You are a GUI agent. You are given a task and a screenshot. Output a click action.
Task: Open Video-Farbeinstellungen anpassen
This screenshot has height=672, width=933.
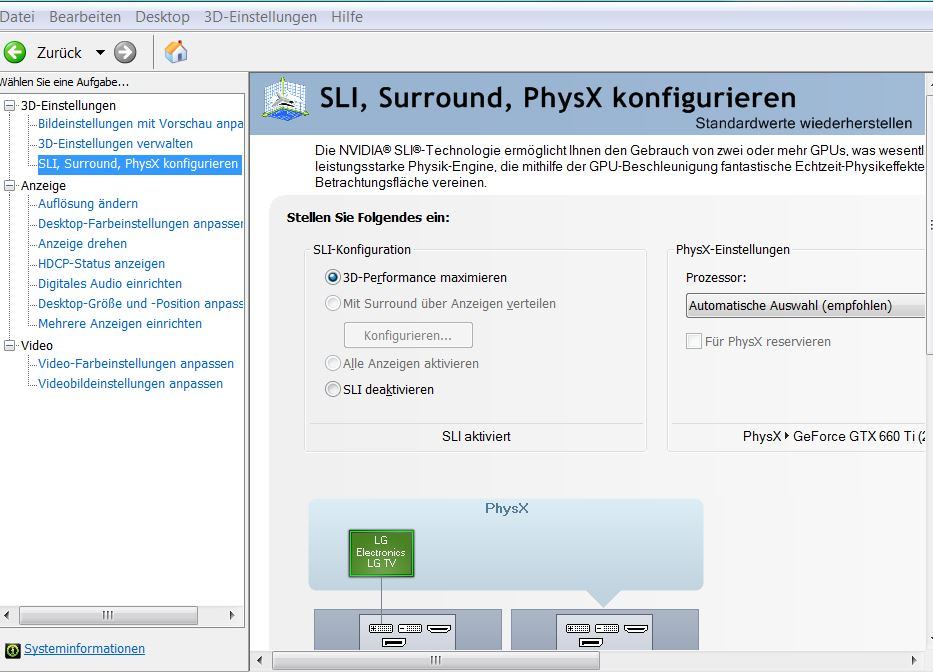[x=136, y=364]
